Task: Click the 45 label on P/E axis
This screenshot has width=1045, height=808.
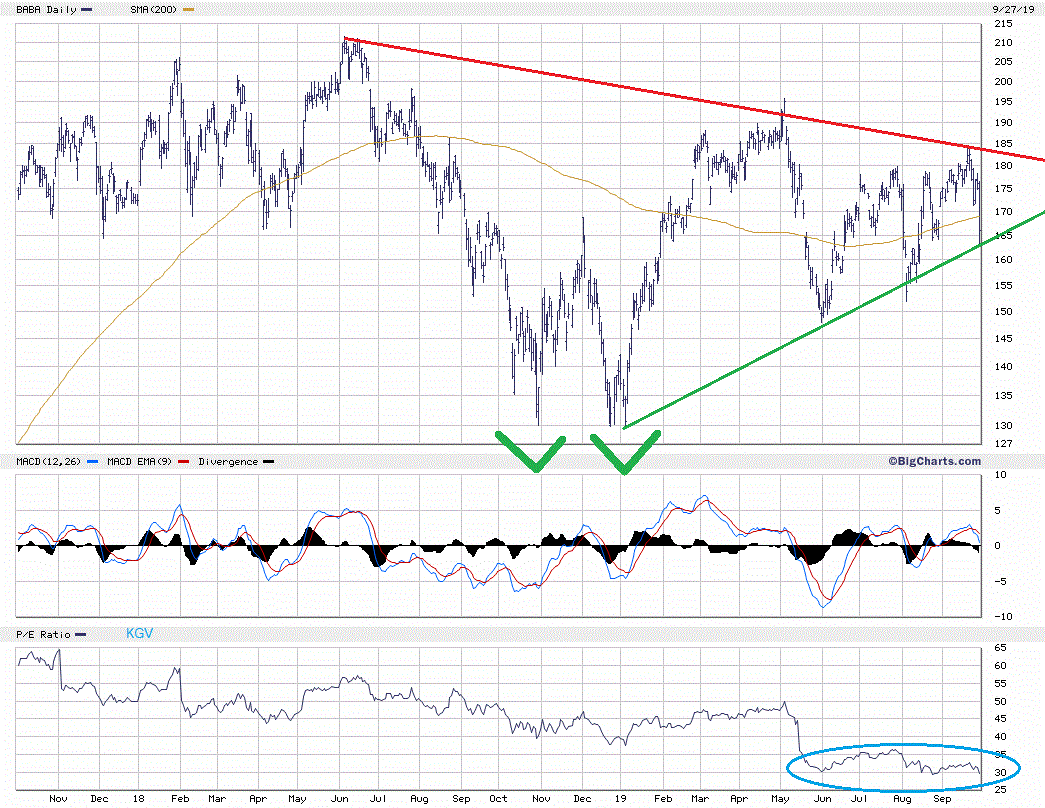Action: tap(1000, 719)
